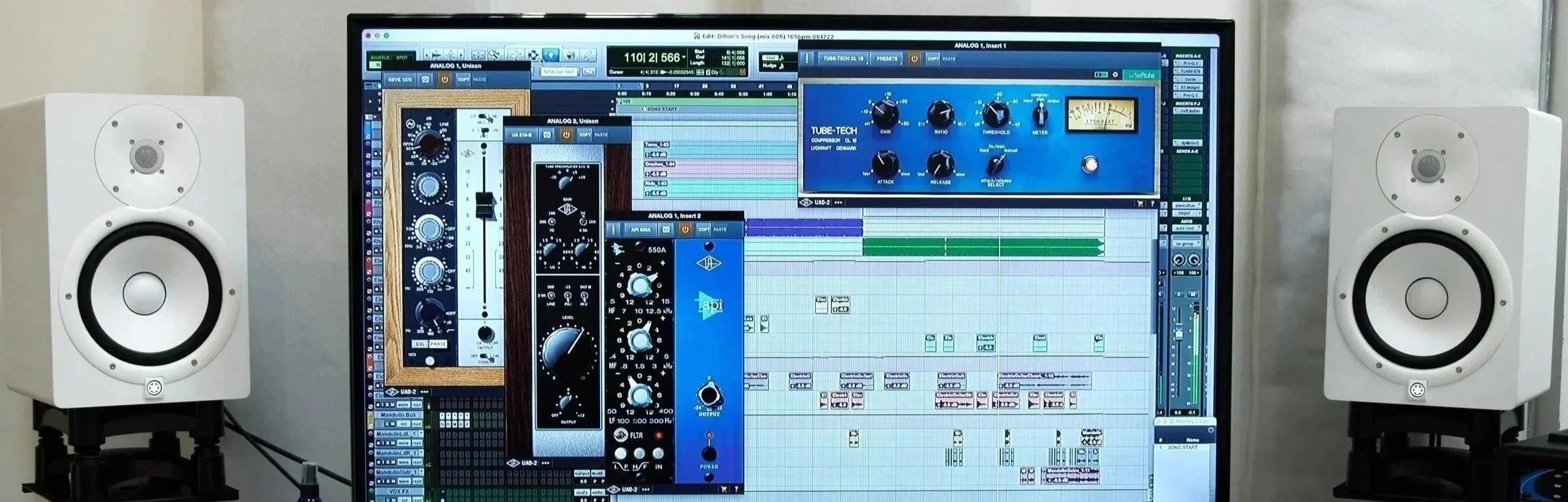Viewport: 1568px width, 502px height.
Task: Open the UA 610-B plugin selector
Action: 522,135
